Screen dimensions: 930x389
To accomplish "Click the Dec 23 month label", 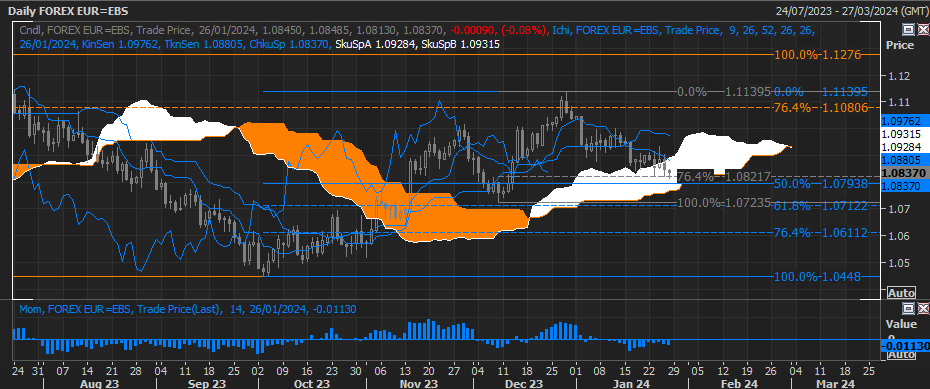I will click(x=525, y=384).
